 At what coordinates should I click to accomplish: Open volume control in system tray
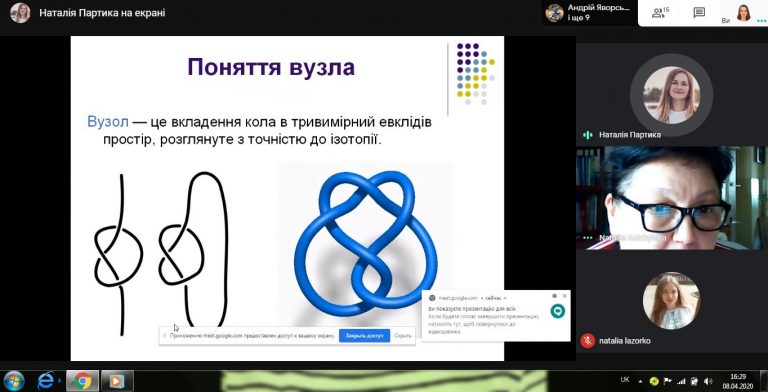[708, 381]
